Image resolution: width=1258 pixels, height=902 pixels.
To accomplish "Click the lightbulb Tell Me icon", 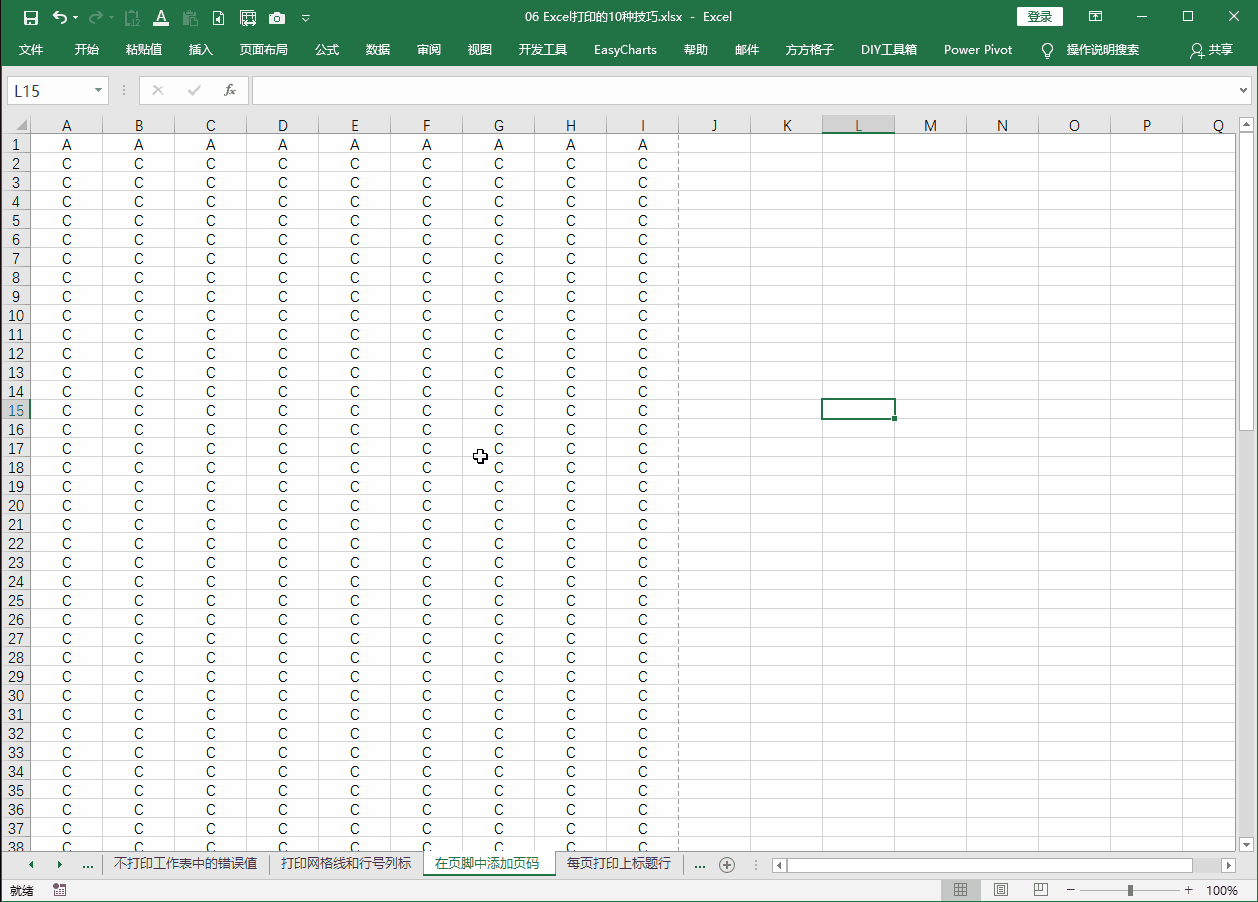I will [1048, 50].
